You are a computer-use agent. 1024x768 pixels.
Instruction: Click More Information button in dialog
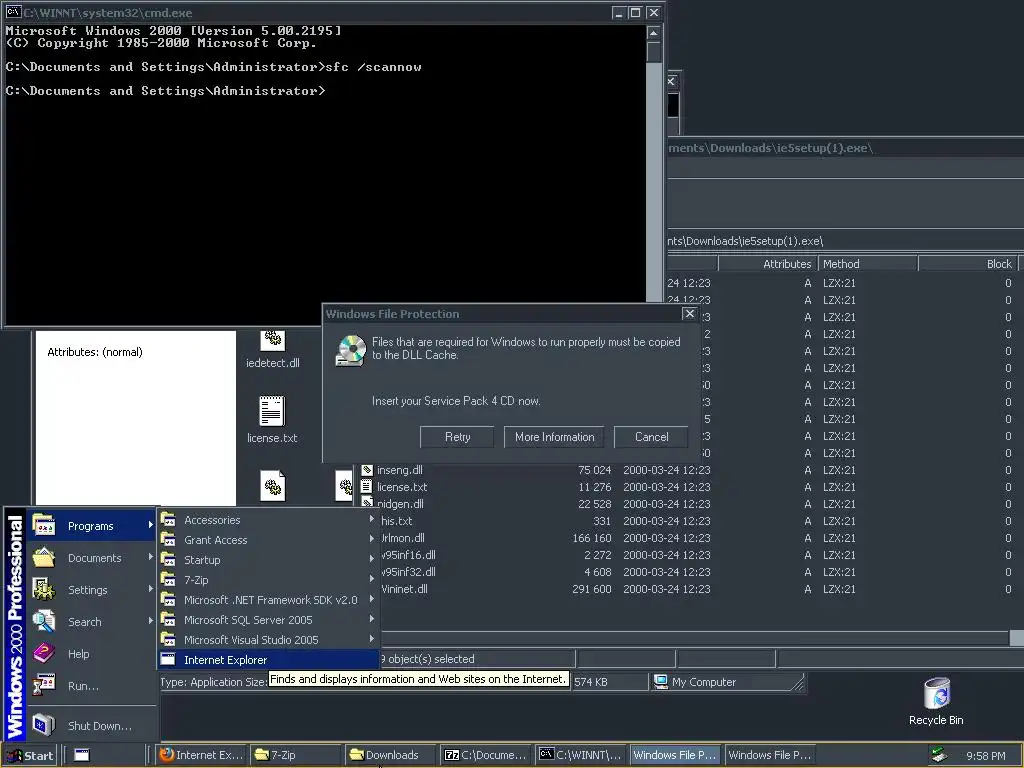click(554, 437)
